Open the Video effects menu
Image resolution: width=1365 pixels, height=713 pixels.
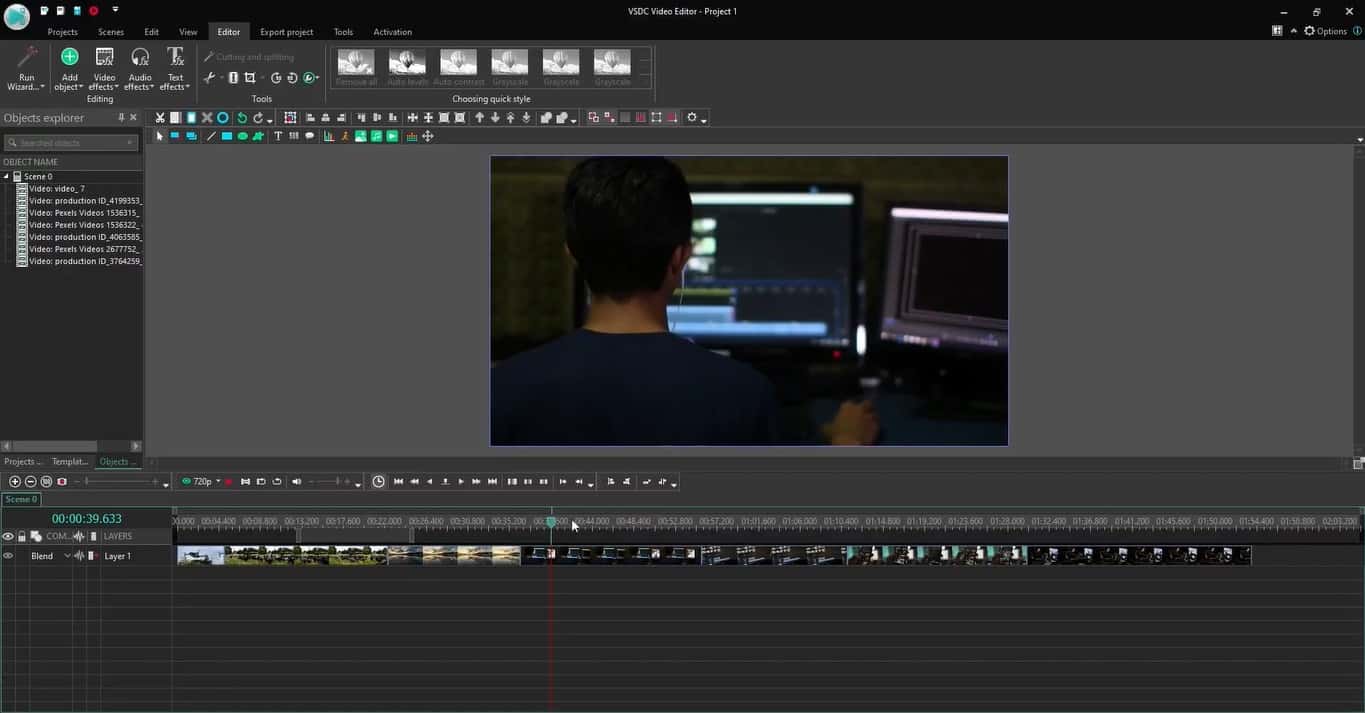pos(104,68)
